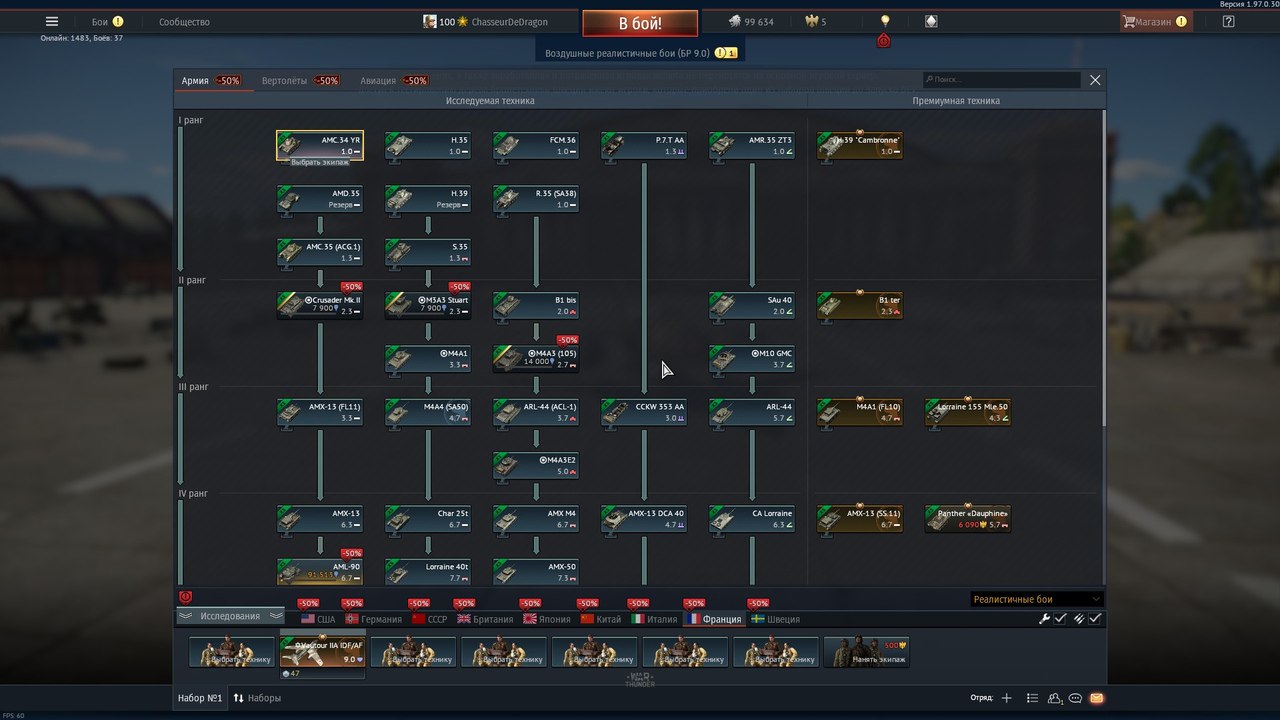Screen dimensions: 1280x720
Task: Select the Италия nation tab
Action: pyautogui.click(x=654, y=619)
